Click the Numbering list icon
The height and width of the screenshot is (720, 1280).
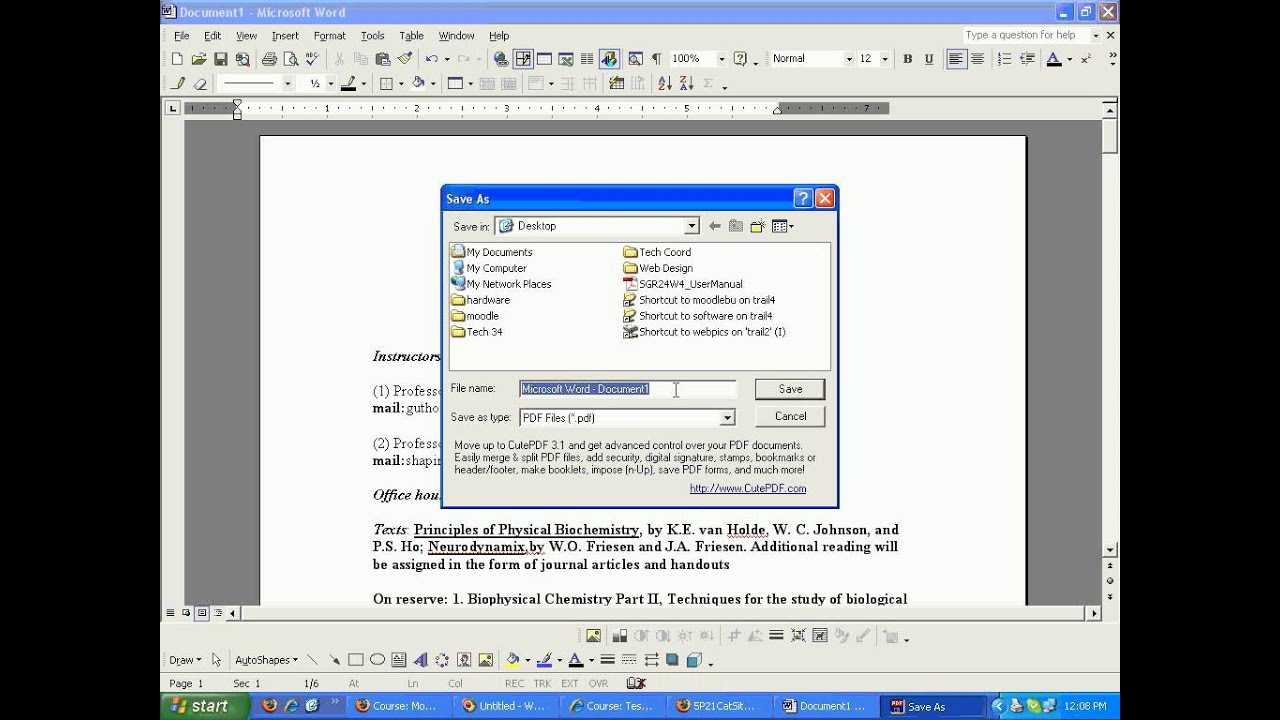(1005, 59)
